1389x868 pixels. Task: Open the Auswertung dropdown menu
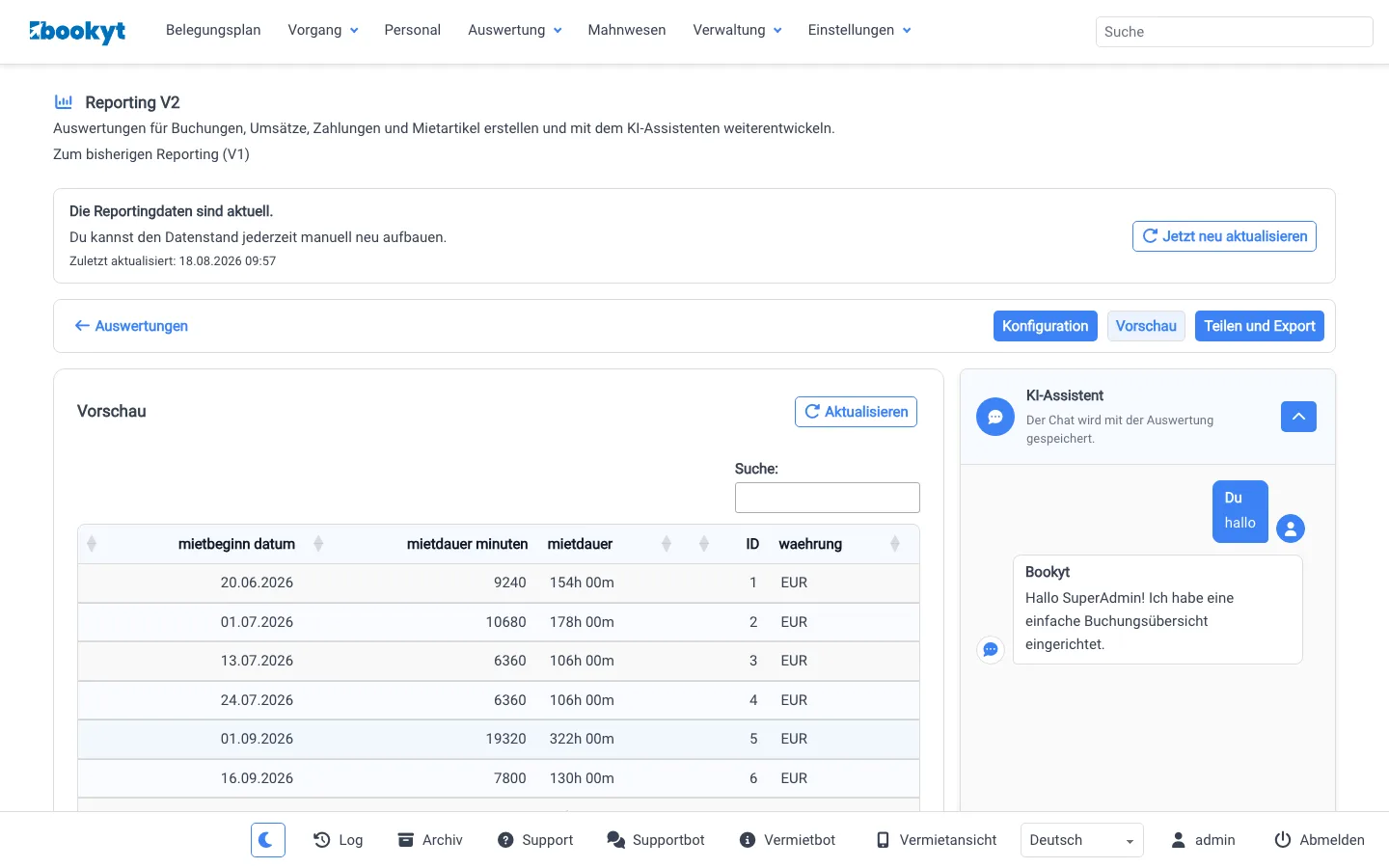coord(515,30)
